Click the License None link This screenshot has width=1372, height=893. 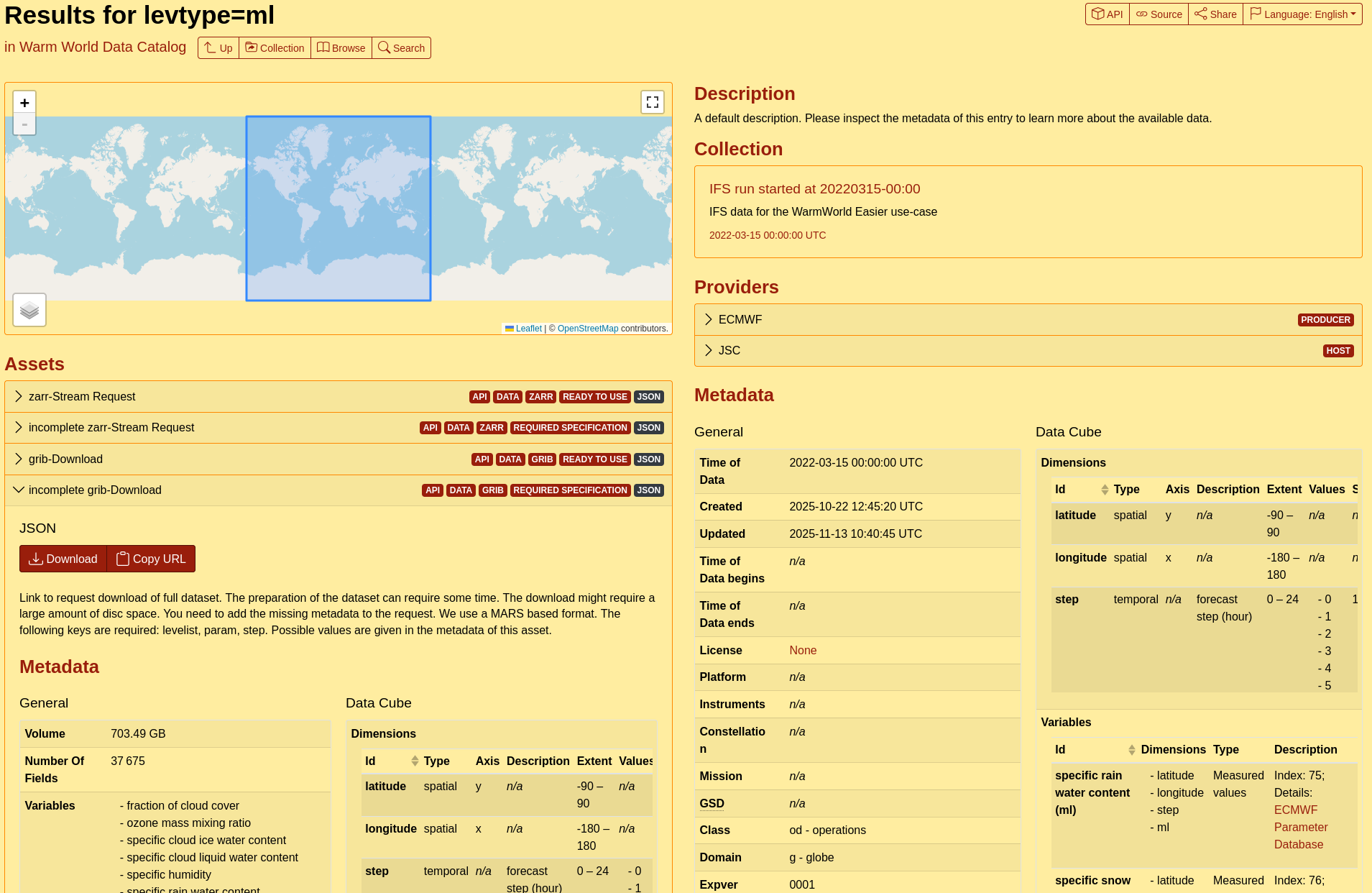(x=803, y=650)
